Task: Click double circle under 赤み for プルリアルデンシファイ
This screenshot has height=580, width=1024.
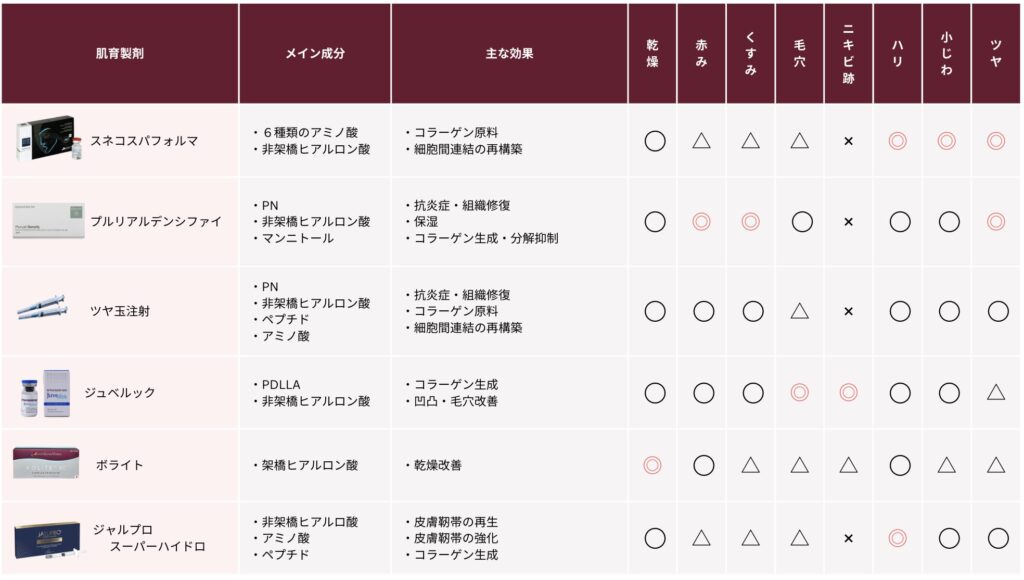Action: pyautogui.click(x=701, y=221)
